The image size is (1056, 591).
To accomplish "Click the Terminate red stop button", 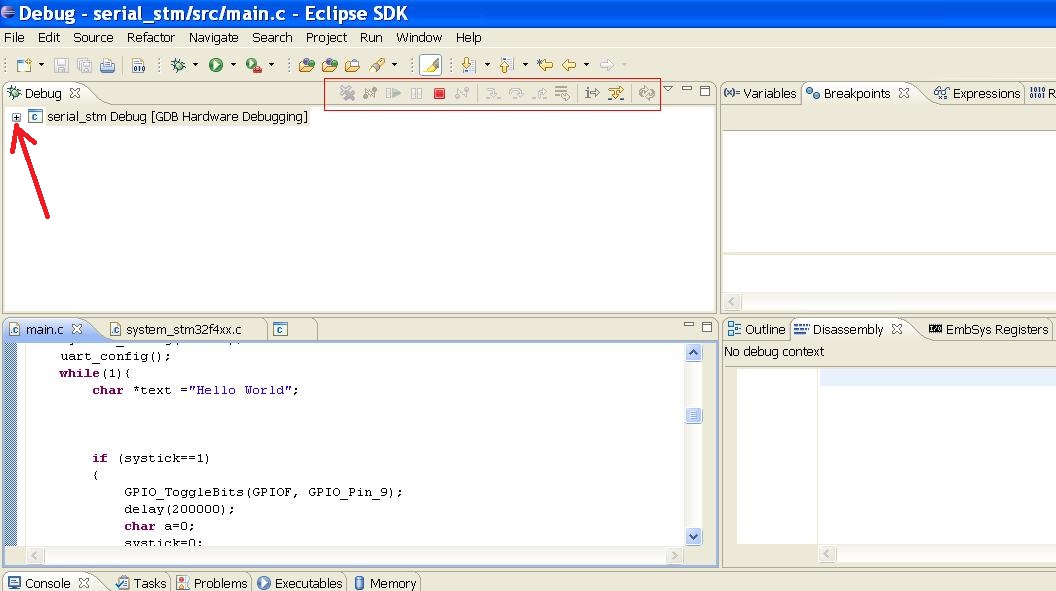I will [x=439, y=93].
